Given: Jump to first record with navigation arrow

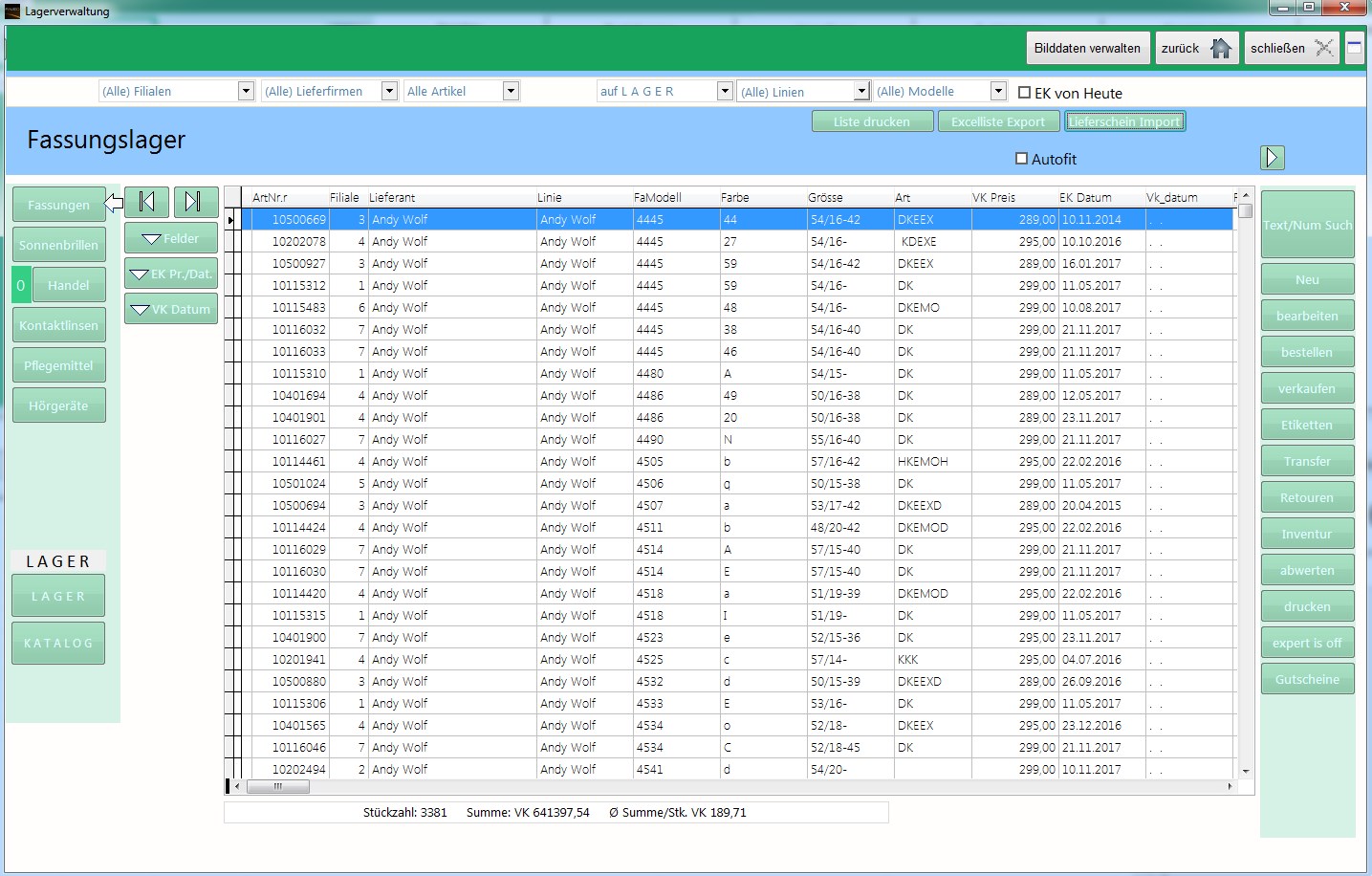Looking at the screenshot, I should tap(146, 201).
